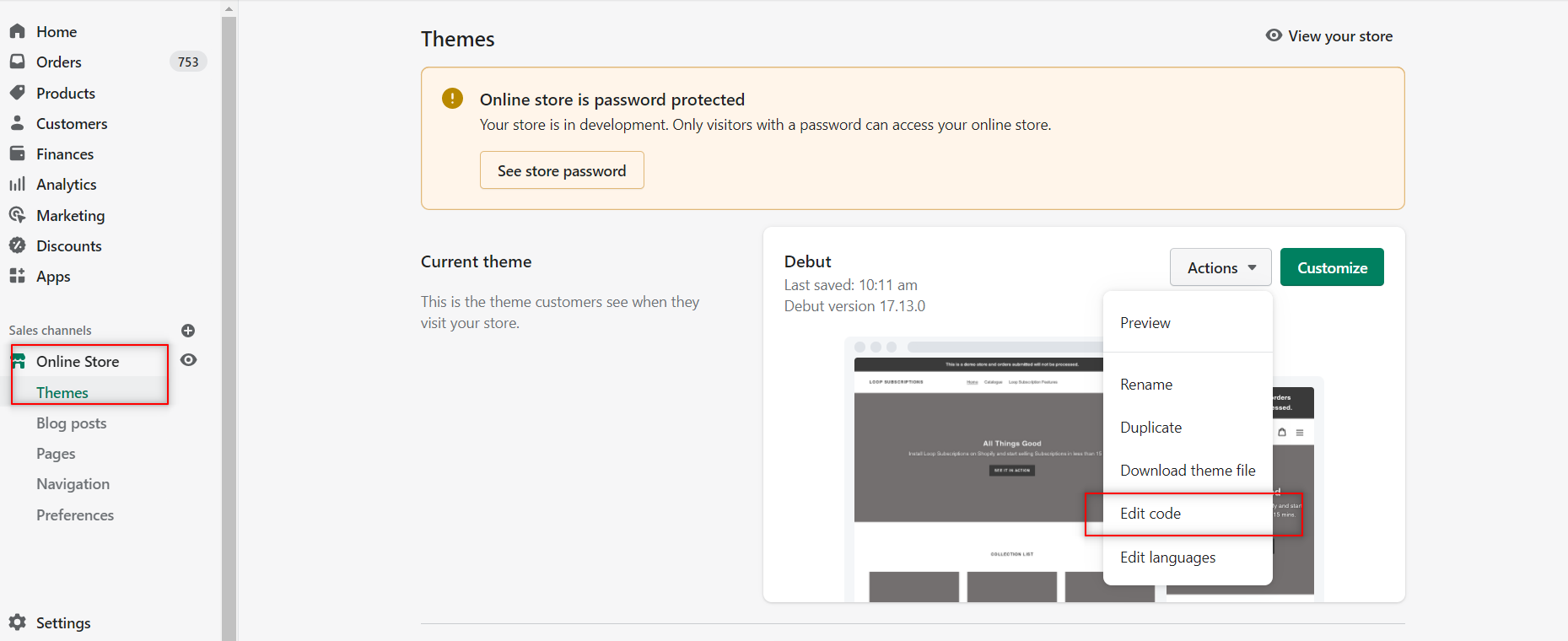Screen dimensions: 1568x641
Task: Click the Apps grid icon
Action: 17,276
